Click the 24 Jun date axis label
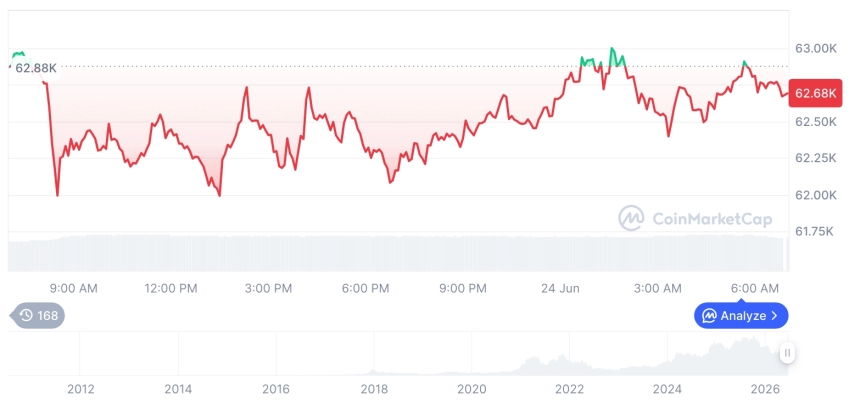The image size is (860, 401). point(559,289)
